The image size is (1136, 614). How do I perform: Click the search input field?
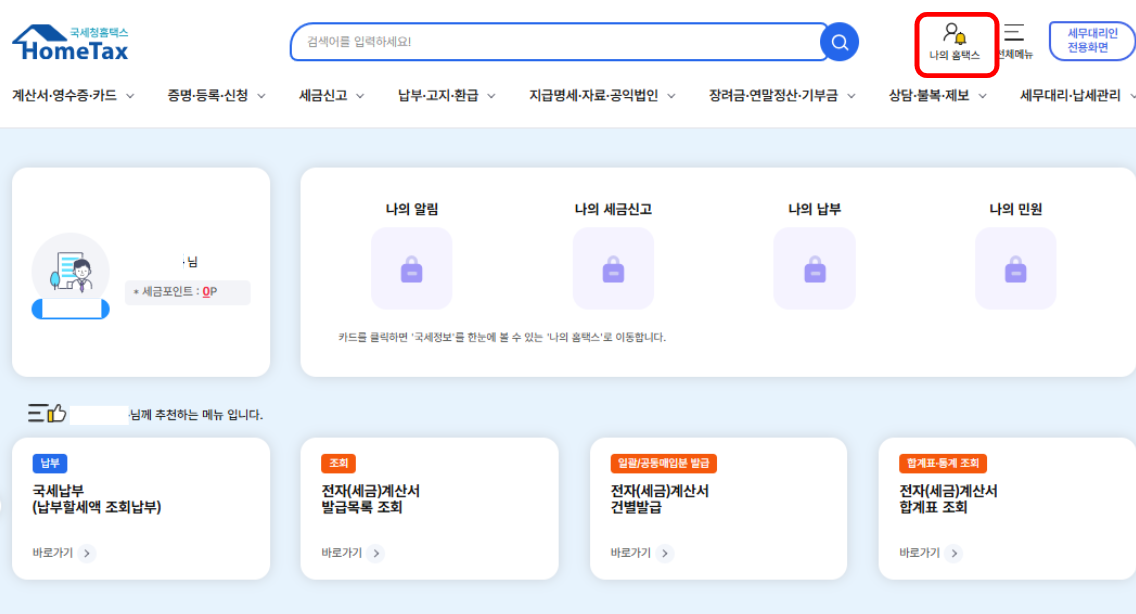(555, 42)
